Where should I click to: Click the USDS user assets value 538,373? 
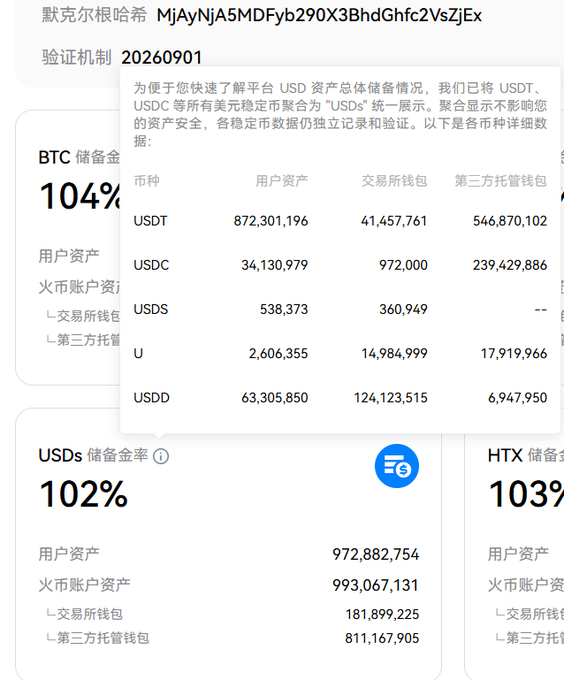[x=284, y=309]
